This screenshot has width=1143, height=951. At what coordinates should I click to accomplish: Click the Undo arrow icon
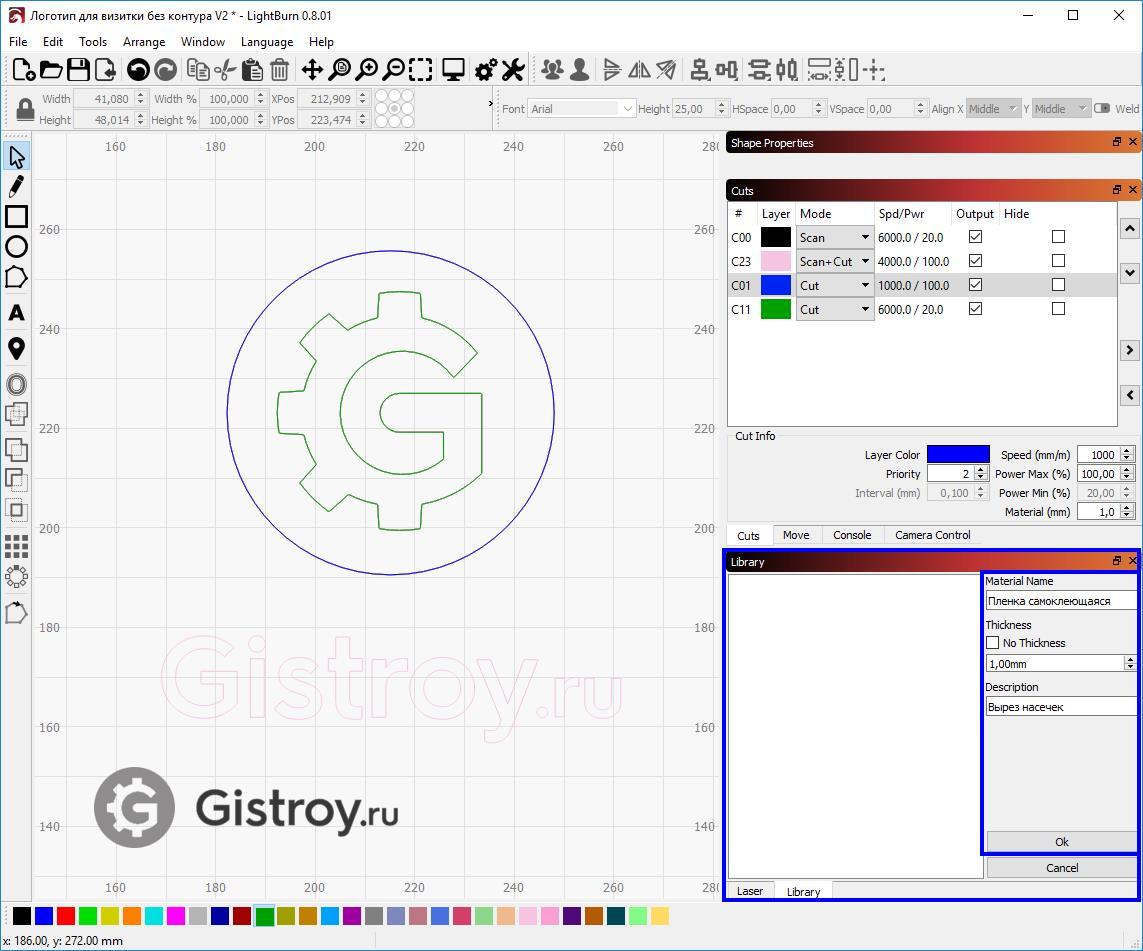tap(139, 70)
